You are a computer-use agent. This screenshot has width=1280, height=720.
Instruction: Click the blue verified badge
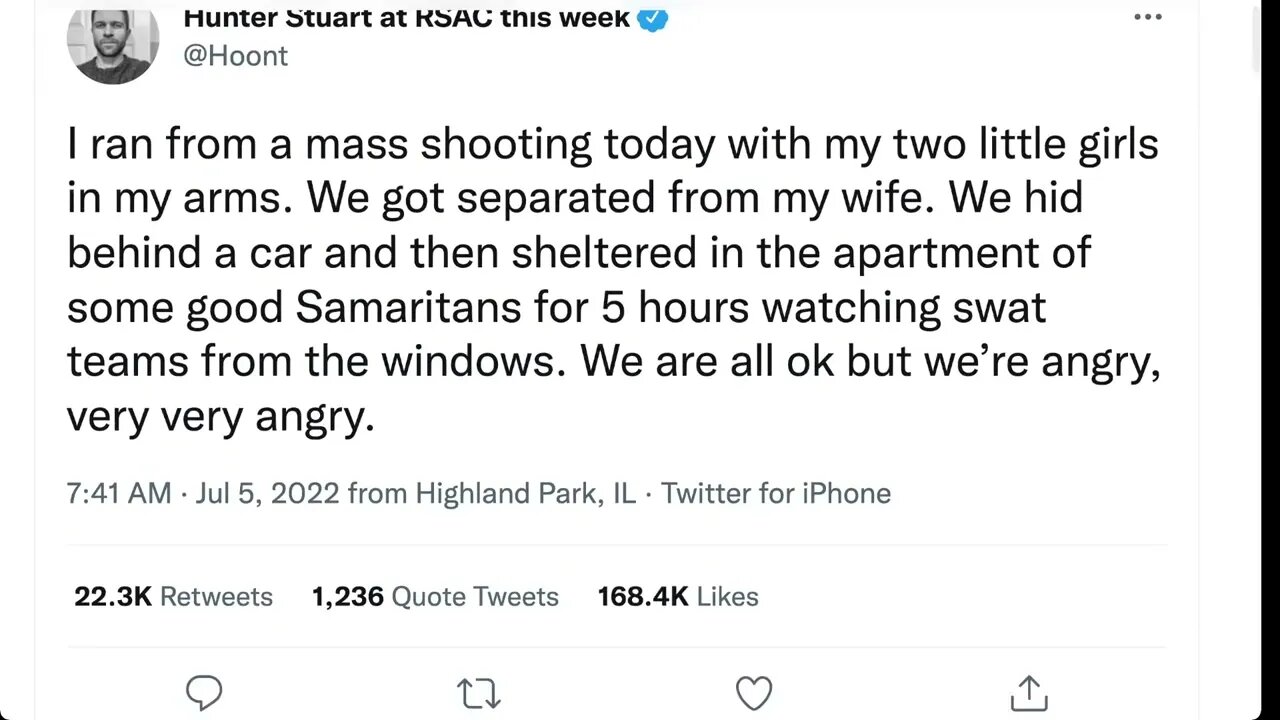(652, 18)
